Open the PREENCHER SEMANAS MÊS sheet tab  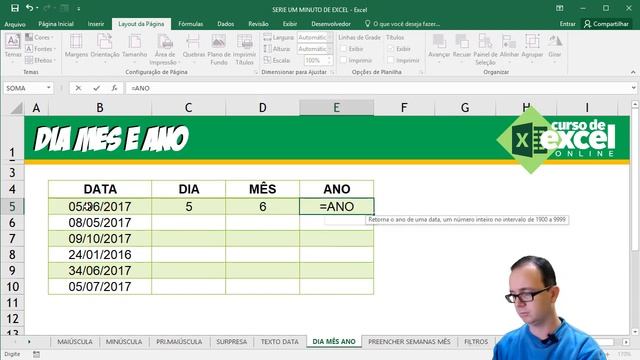[409, 341]
